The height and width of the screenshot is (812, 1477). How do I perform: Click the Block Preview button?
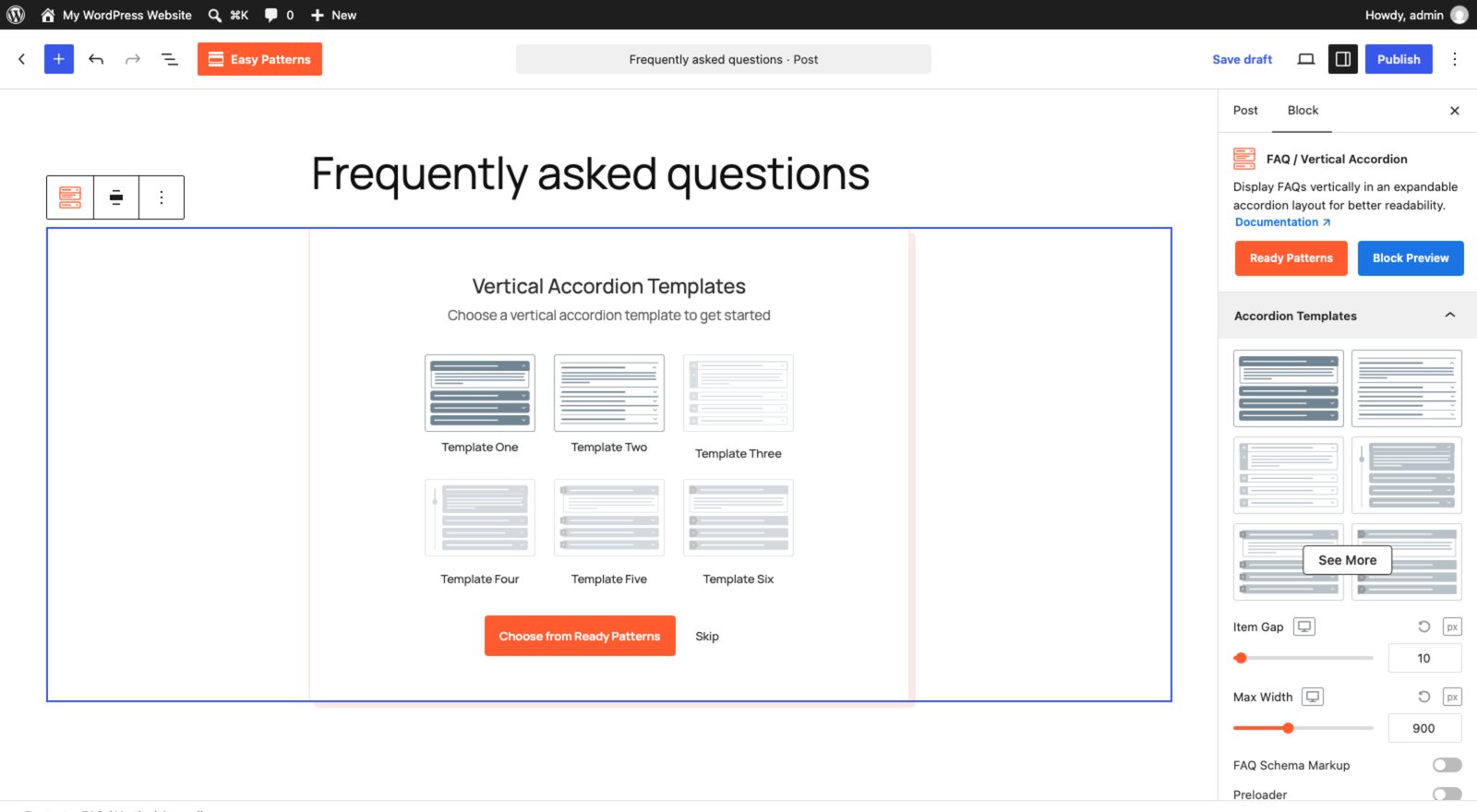point(1411,258)
